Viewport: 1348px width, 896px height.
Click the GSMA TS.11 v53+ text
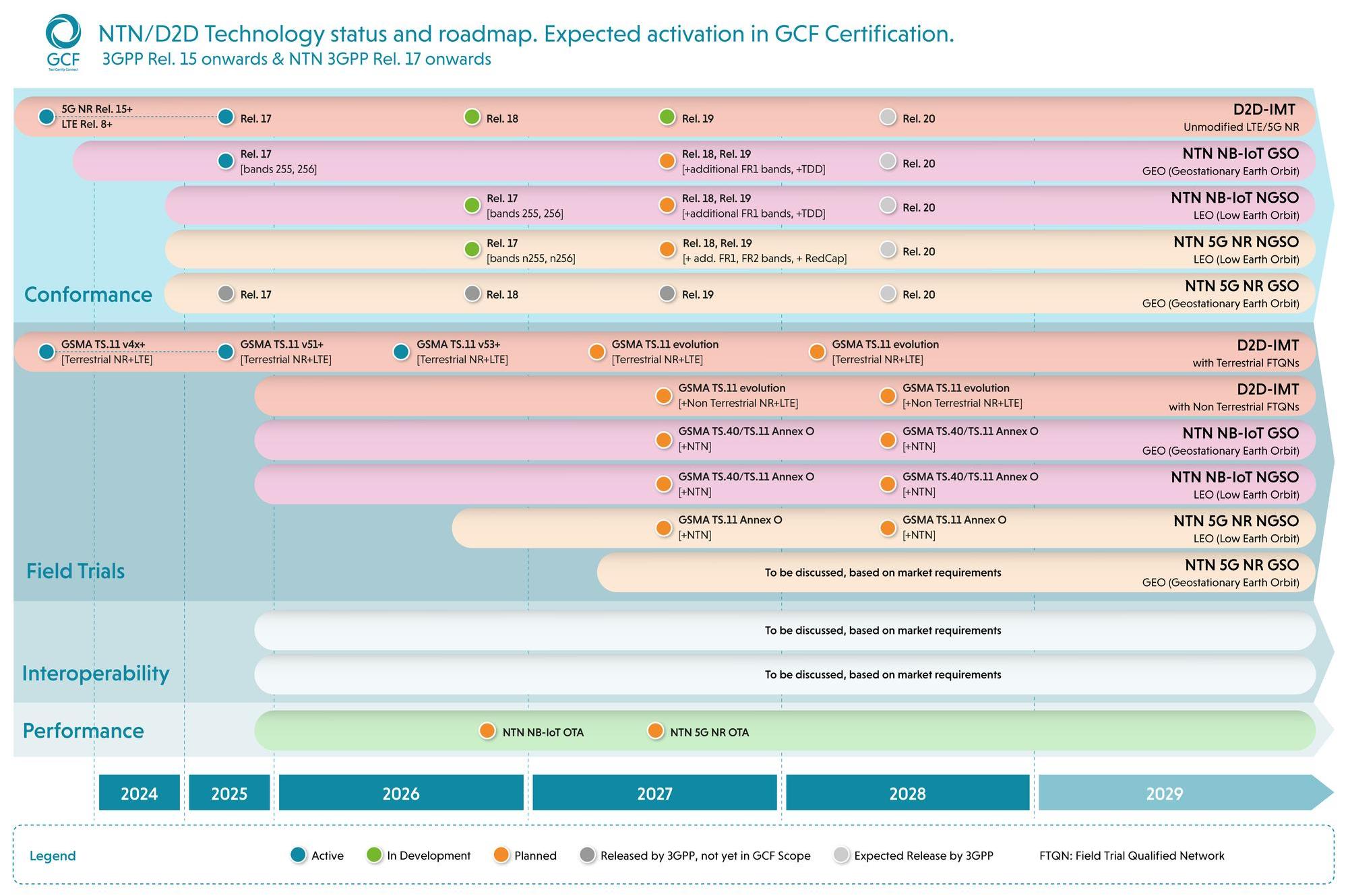coord(458,344)
